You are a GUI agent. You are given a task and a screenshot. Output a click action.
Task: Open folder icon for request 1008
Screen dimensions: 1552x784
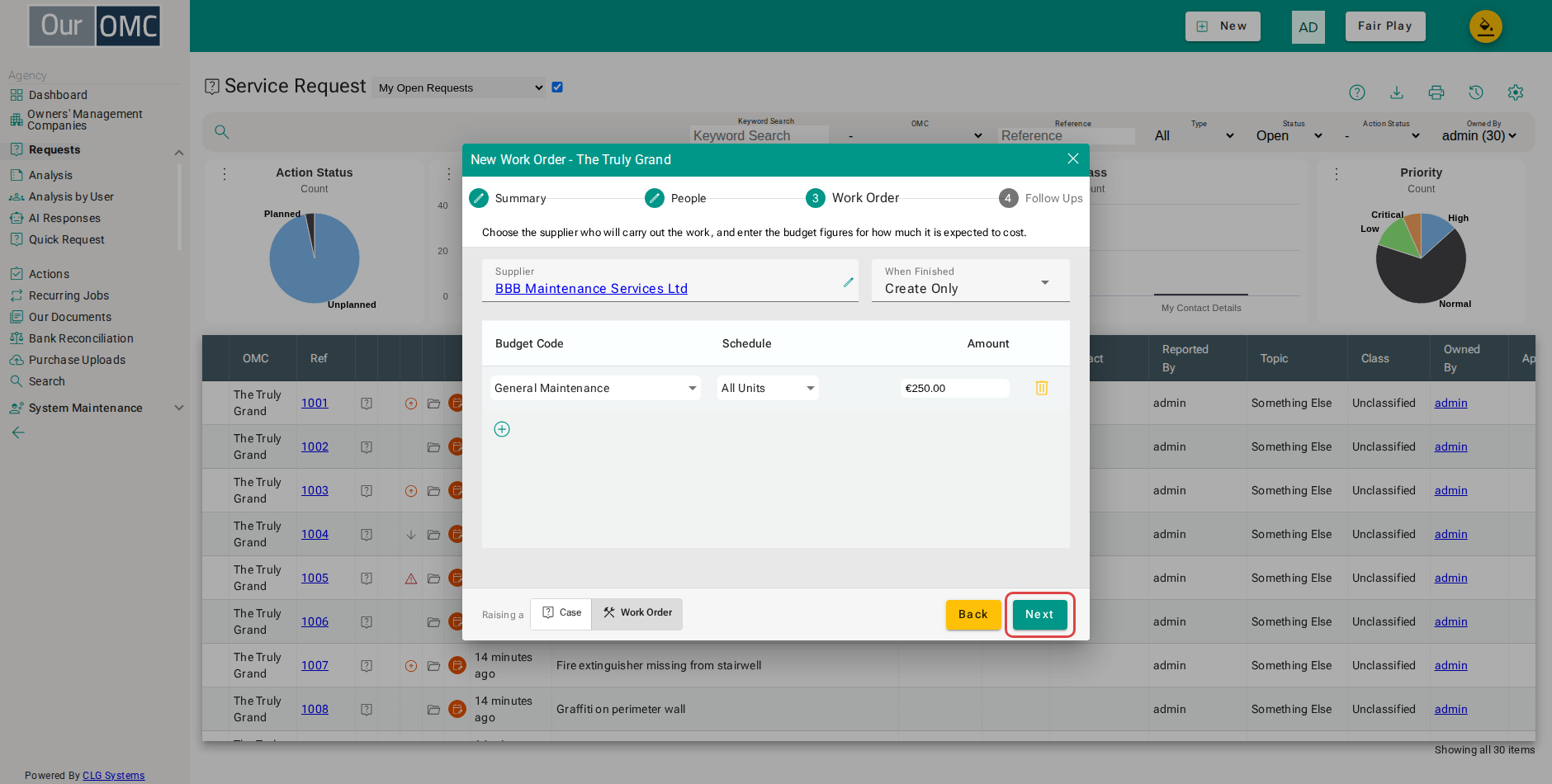[x=433, y=709]
